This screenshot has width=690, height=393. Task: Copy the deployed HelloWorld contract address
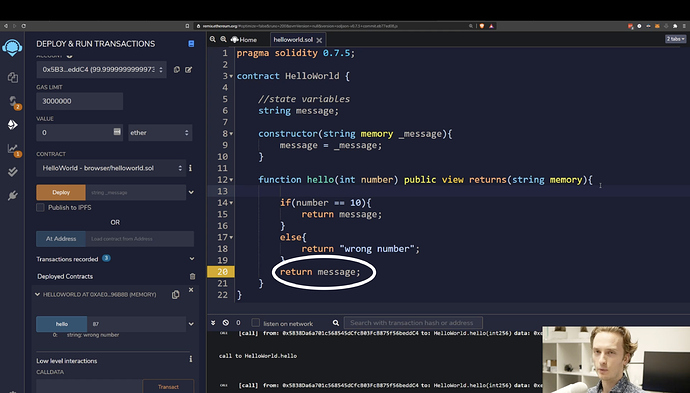point(175,295)
